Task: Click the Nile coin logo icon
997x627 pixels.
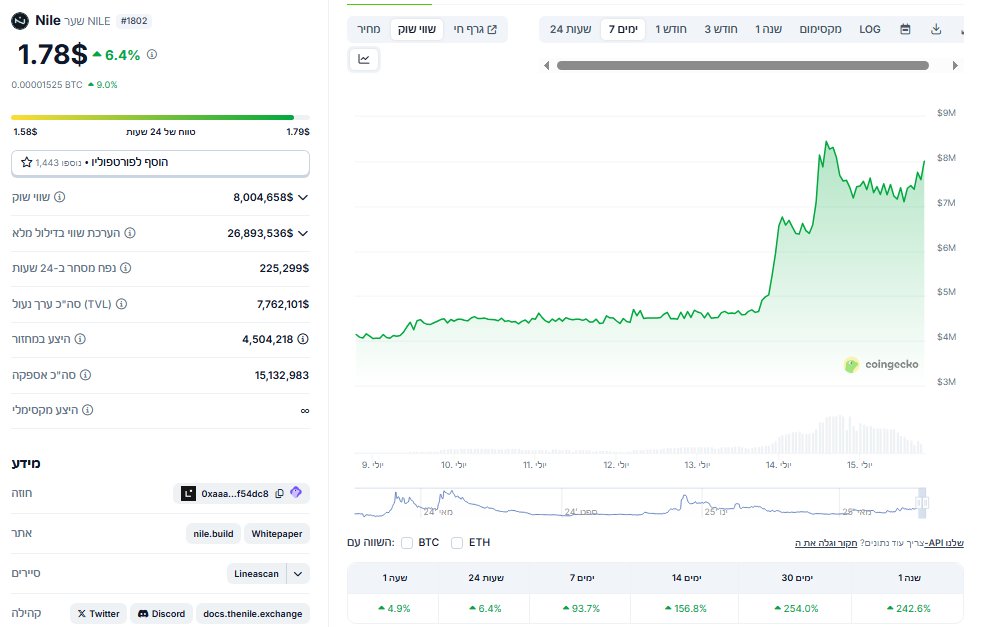Action: (x=20, y=21)
